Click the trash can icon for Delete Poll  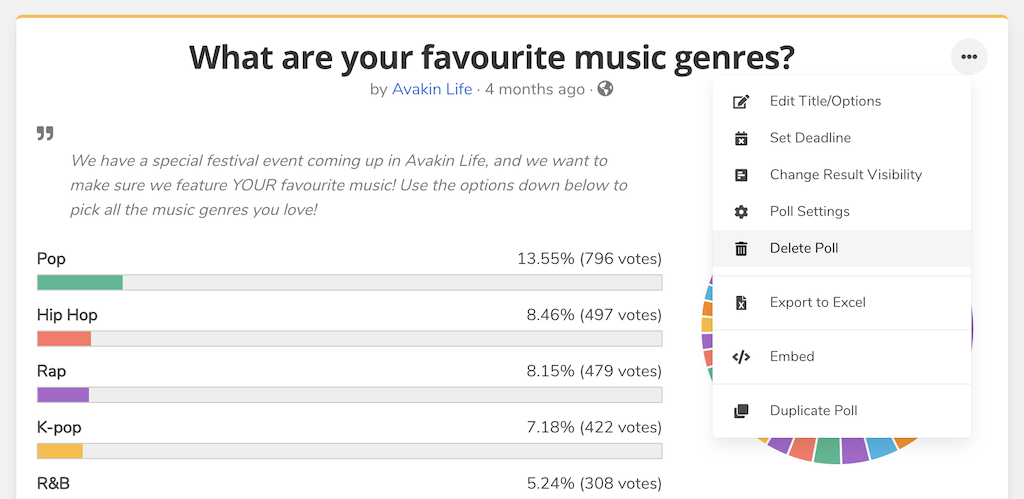[x=741, y=248]
